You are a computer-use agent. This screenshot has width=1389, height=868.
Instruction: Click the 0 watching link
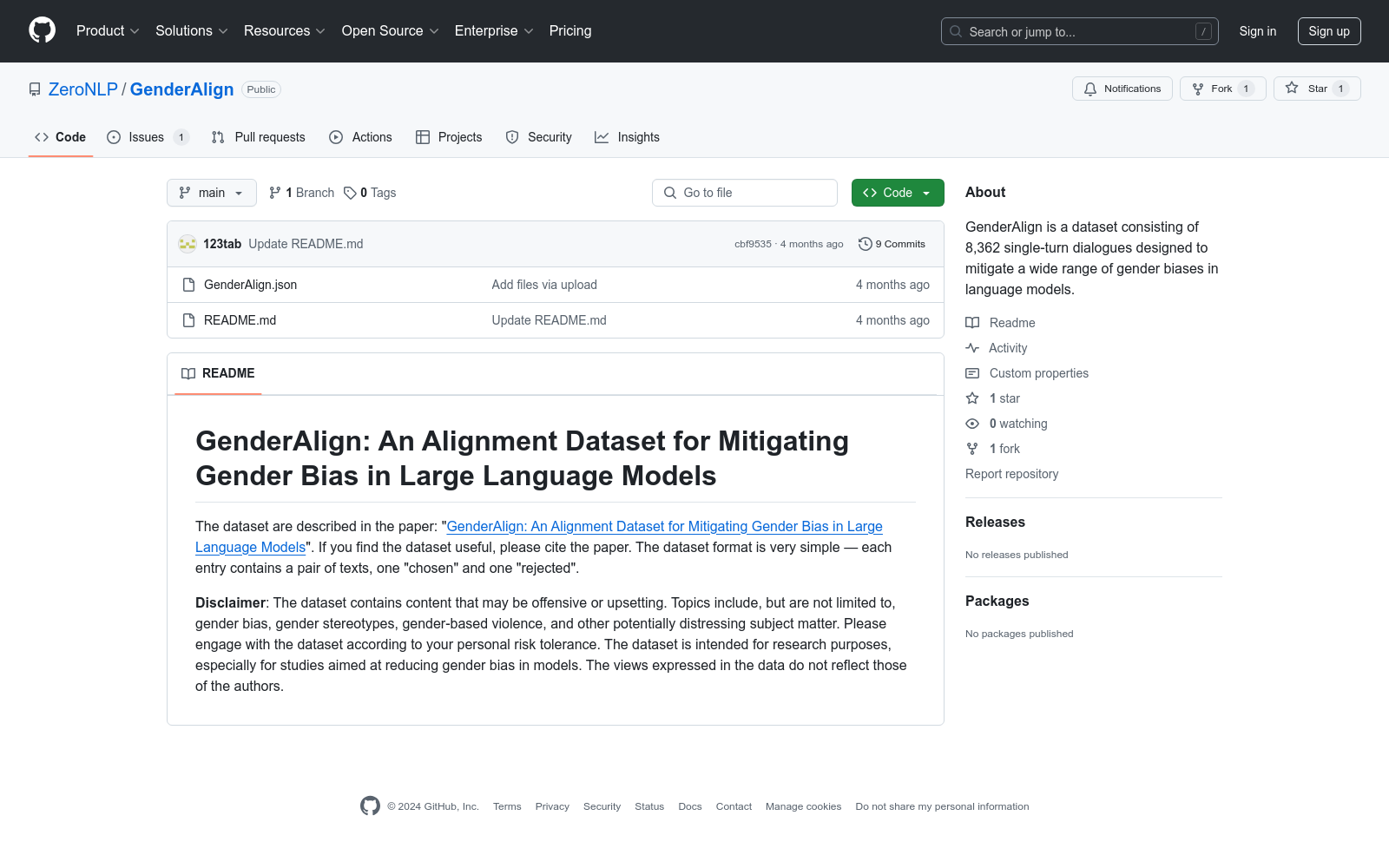pyautogui.click(x=1007, y=424)
